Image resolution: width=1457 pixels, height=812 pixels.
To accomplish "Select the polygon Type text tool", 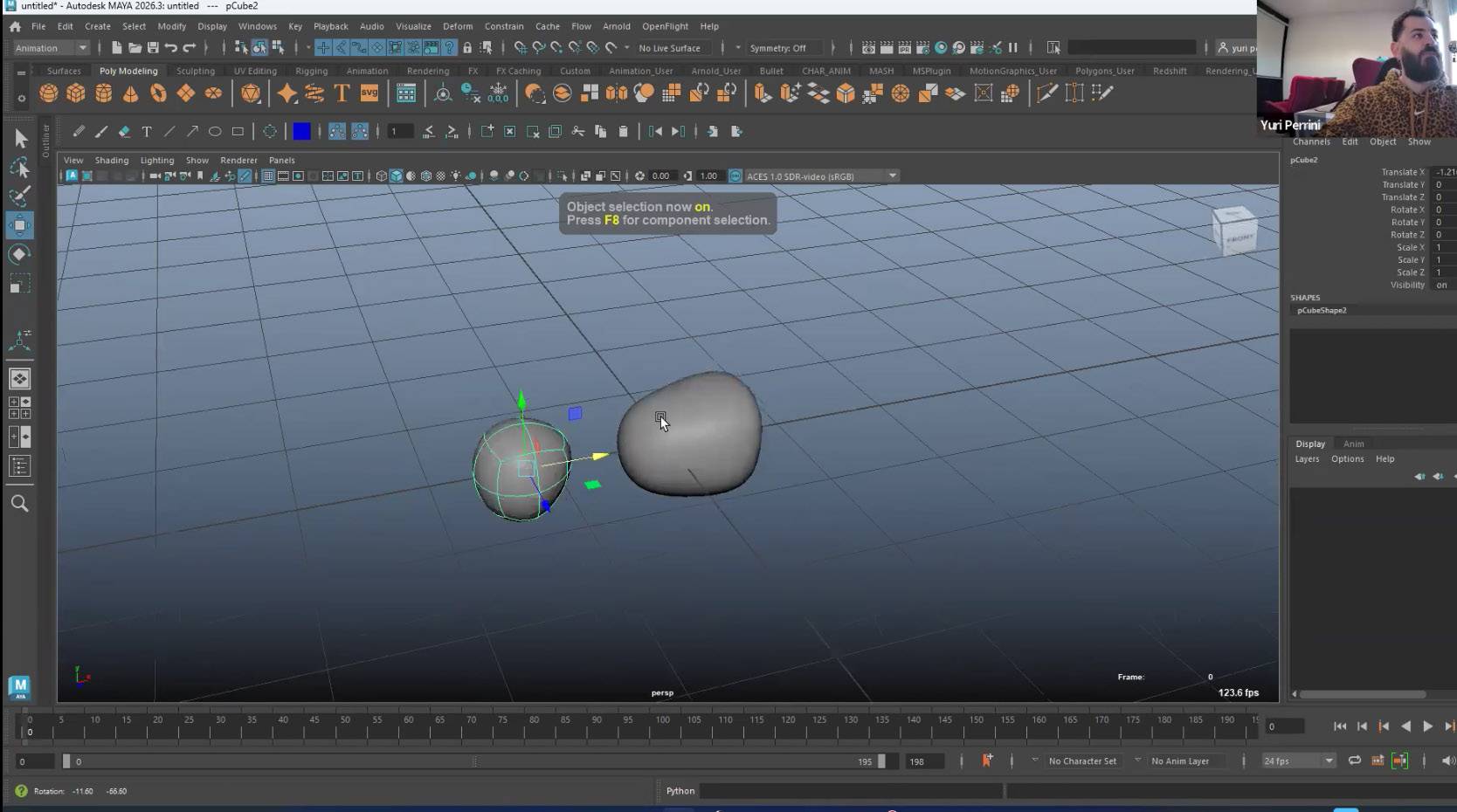I will (x=342, y=93).
